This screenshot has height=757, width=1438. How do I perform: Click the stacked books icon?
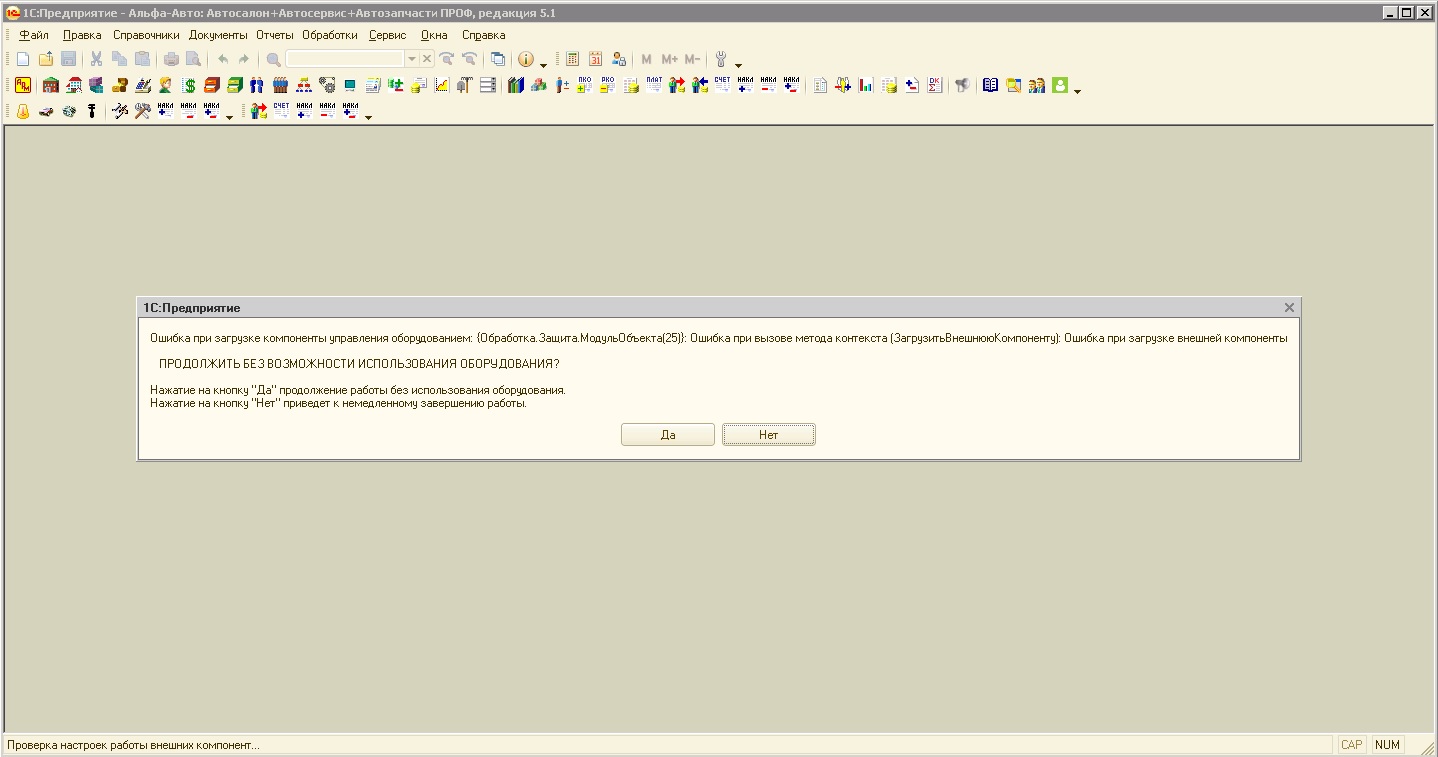click(x=515, y=85)
